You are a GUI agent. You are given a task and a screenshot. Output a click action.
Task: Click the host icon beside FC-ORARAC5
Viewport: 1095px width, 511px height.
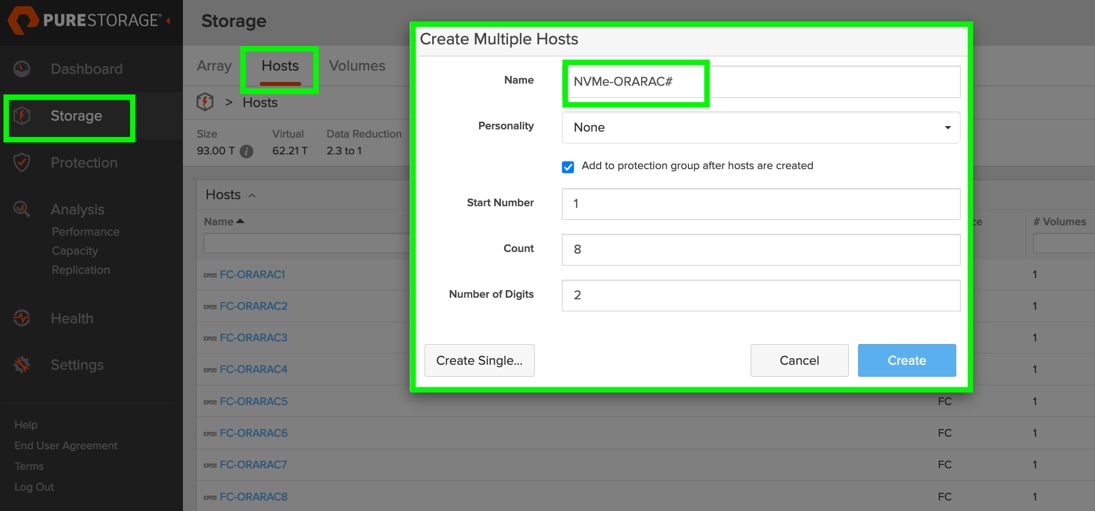pyautogui.click(x=210, y=402)
